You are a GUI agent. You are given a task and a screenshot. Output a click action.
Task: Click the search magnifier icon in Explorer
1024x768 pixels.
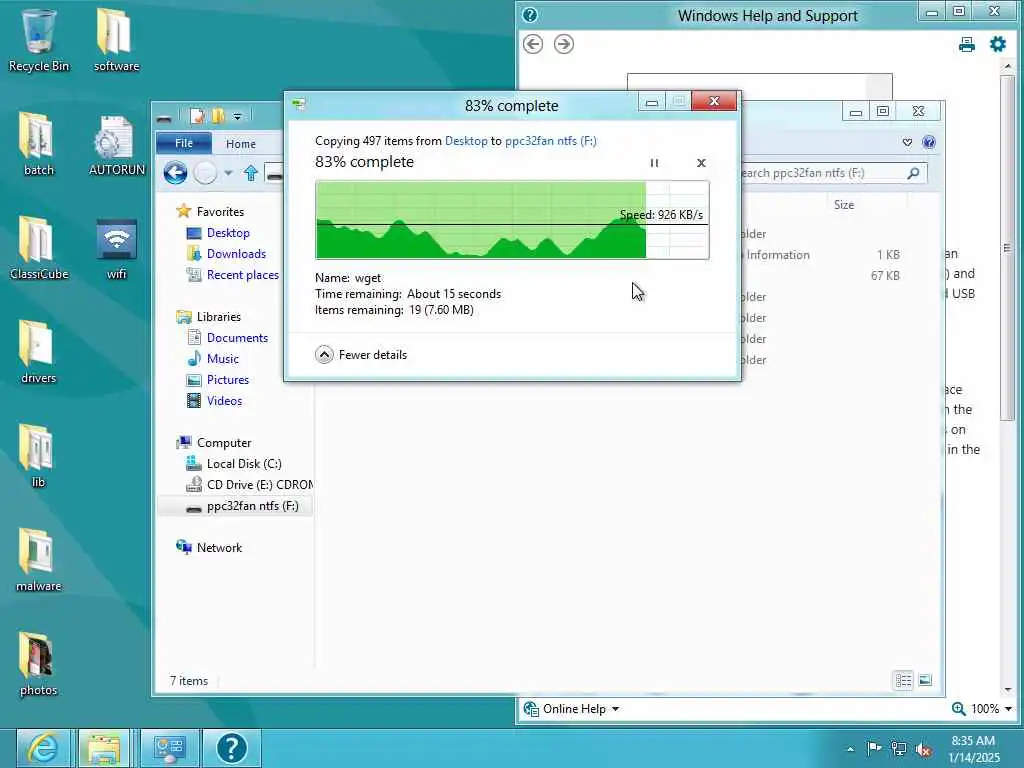click(913, 173)
